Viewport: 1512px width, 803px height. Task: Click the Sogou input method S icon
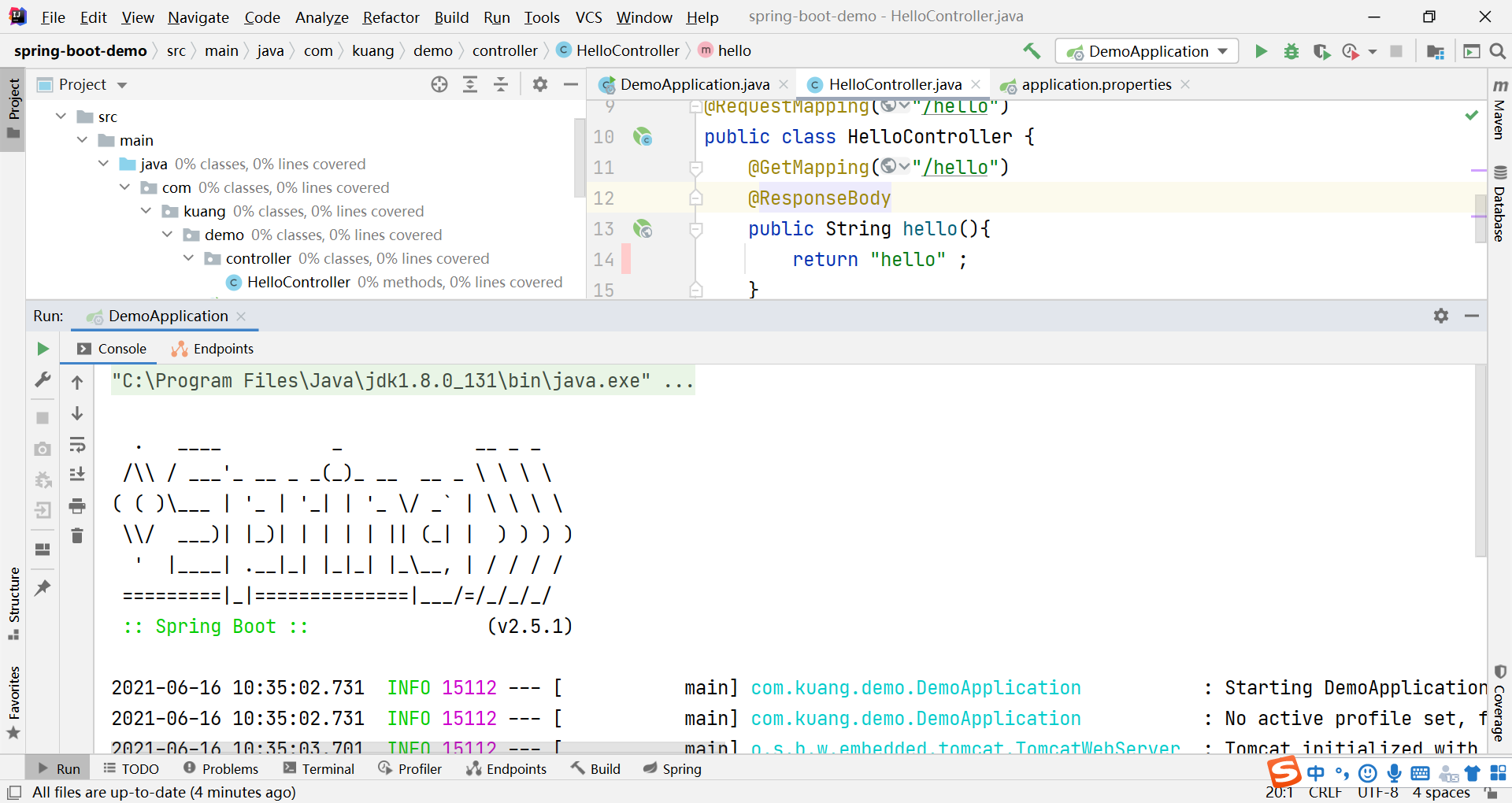coord(1284,771)
